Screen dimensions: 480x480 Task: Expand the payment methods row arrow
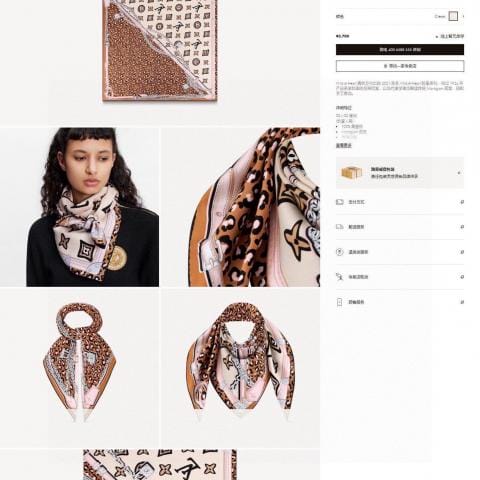462,202
